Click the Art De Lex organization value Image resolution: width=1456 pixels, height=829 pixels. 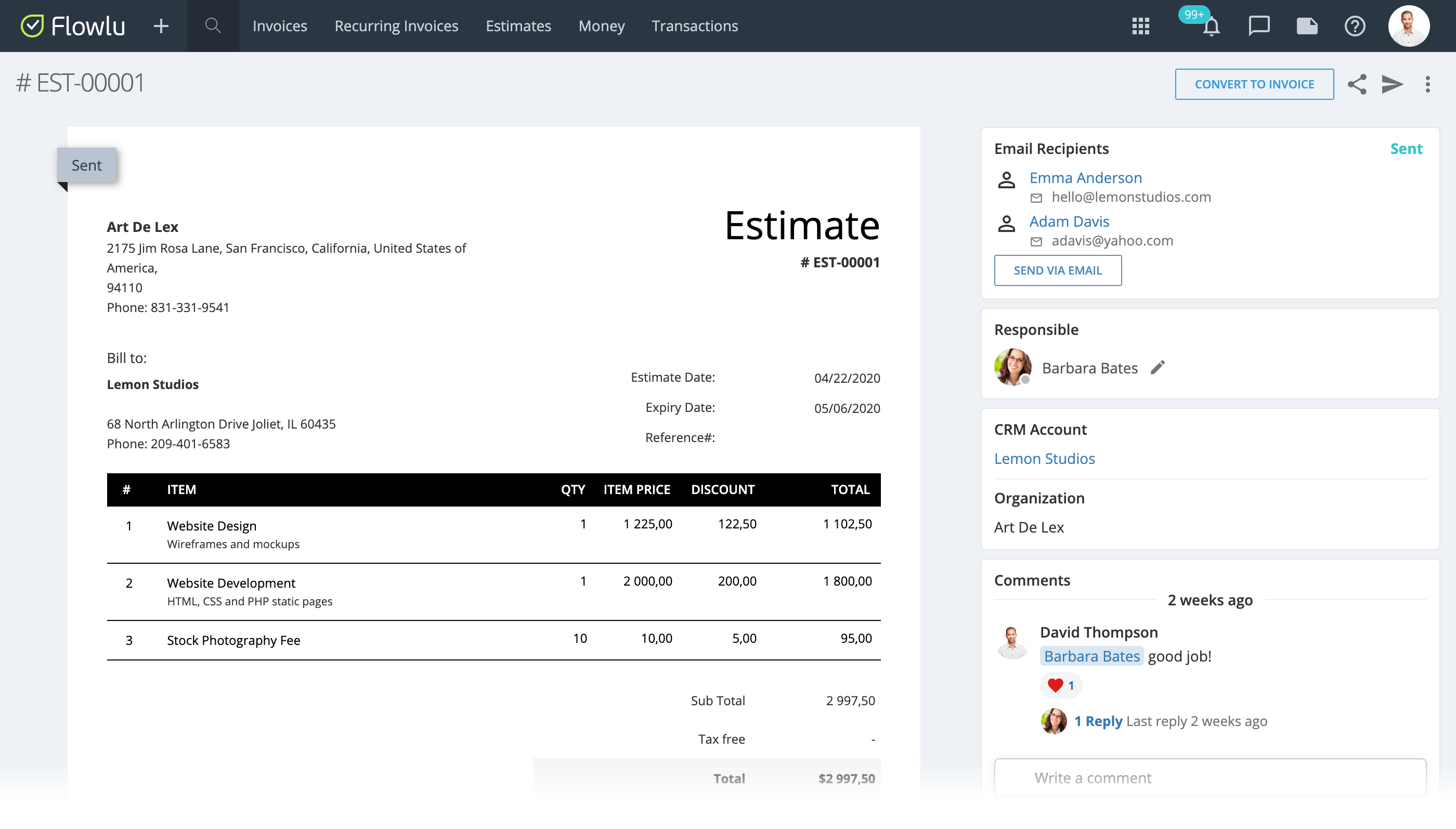coord(1029,527)
